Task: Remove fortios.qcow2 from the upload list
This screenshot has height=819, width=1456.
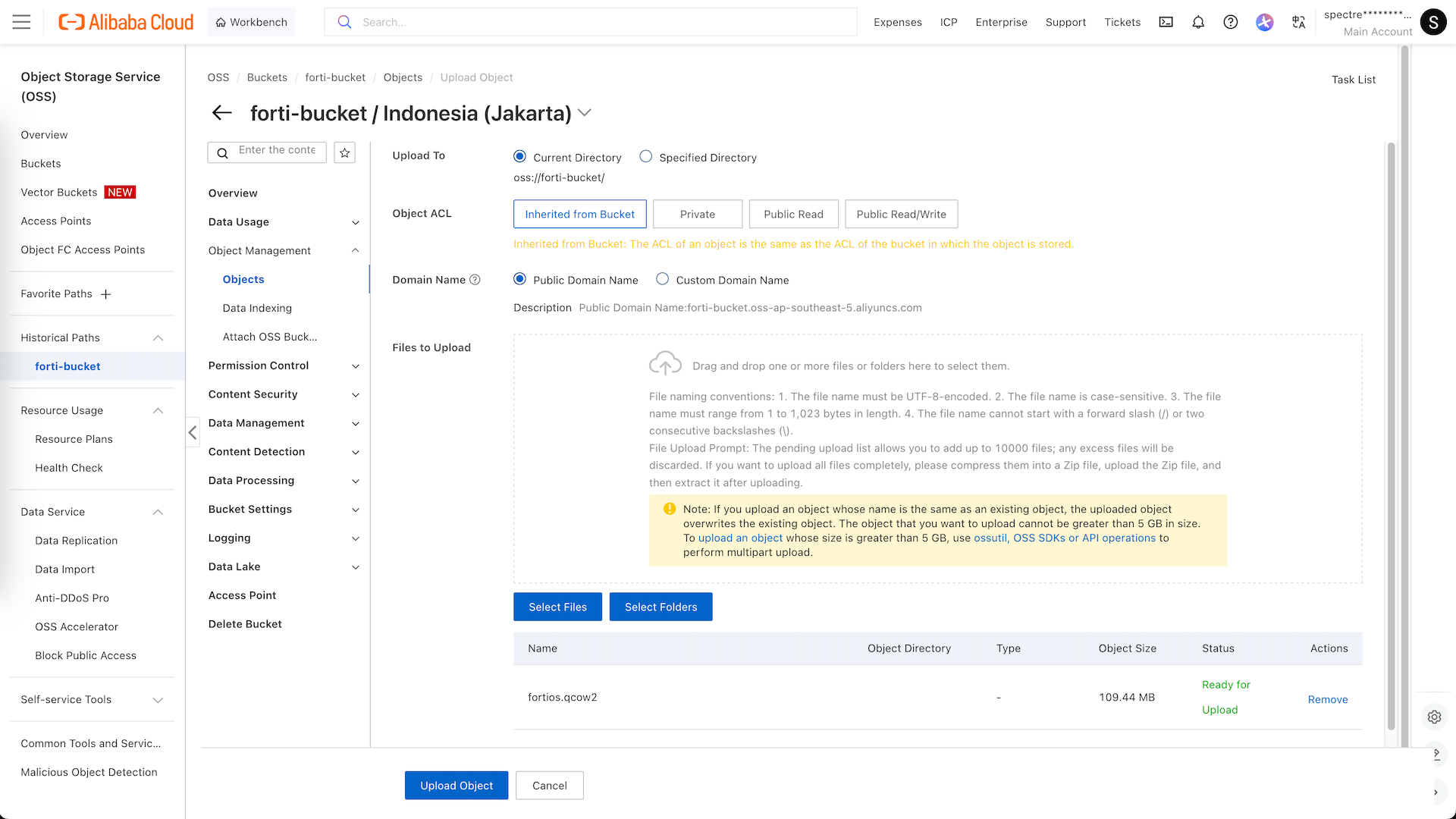Action: click(x=1327, y=699)
